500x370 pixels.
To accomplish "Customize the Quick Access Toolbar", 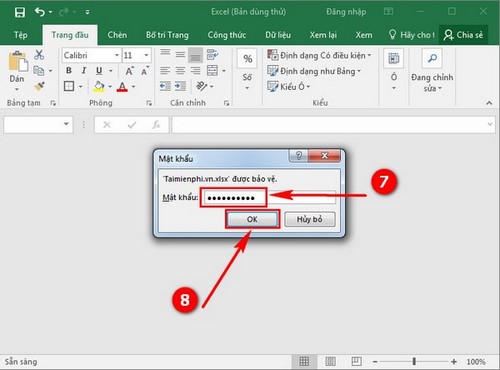I will point(87,12).
